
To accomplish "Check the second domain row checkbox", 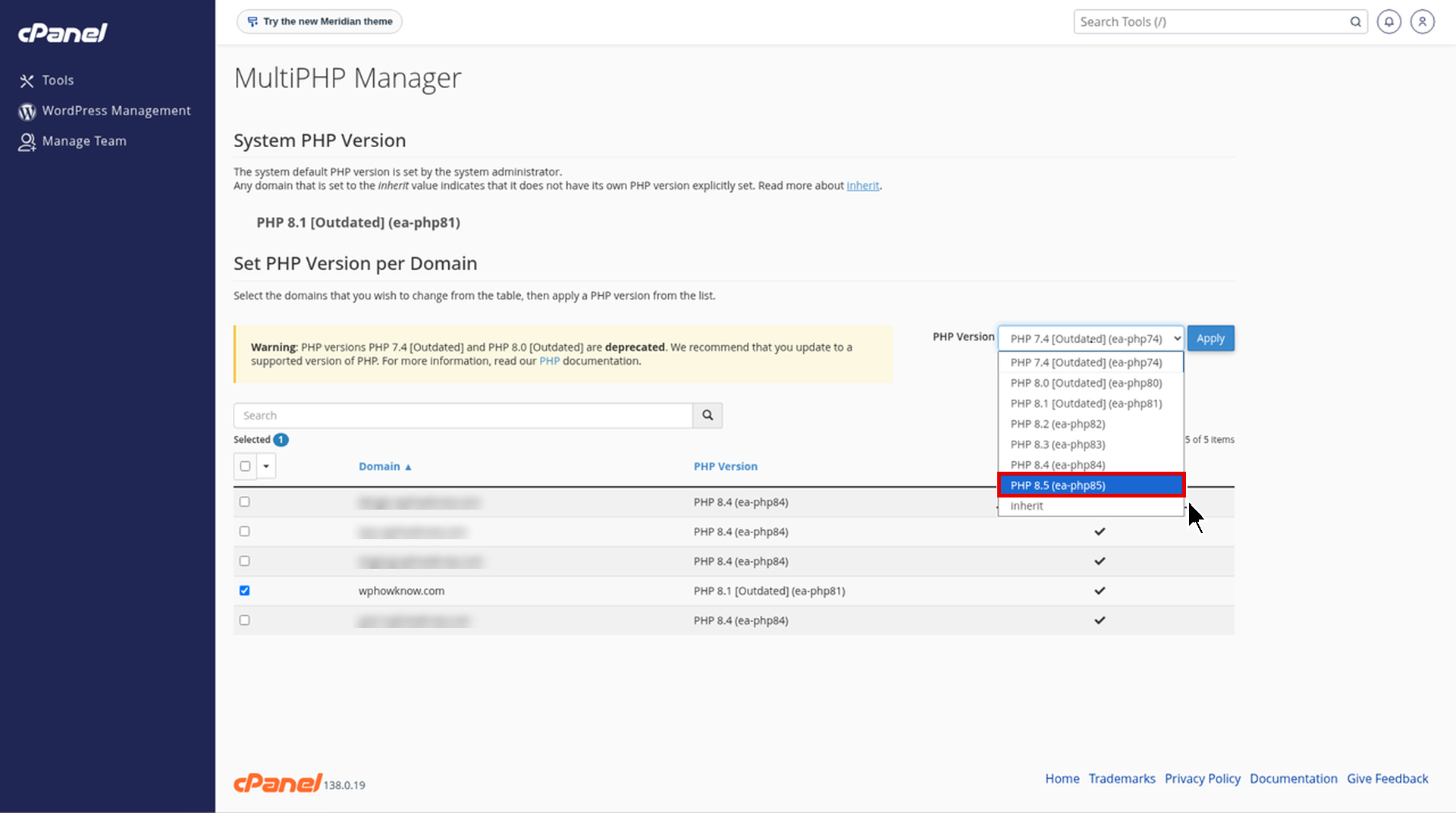I will 244,532.
